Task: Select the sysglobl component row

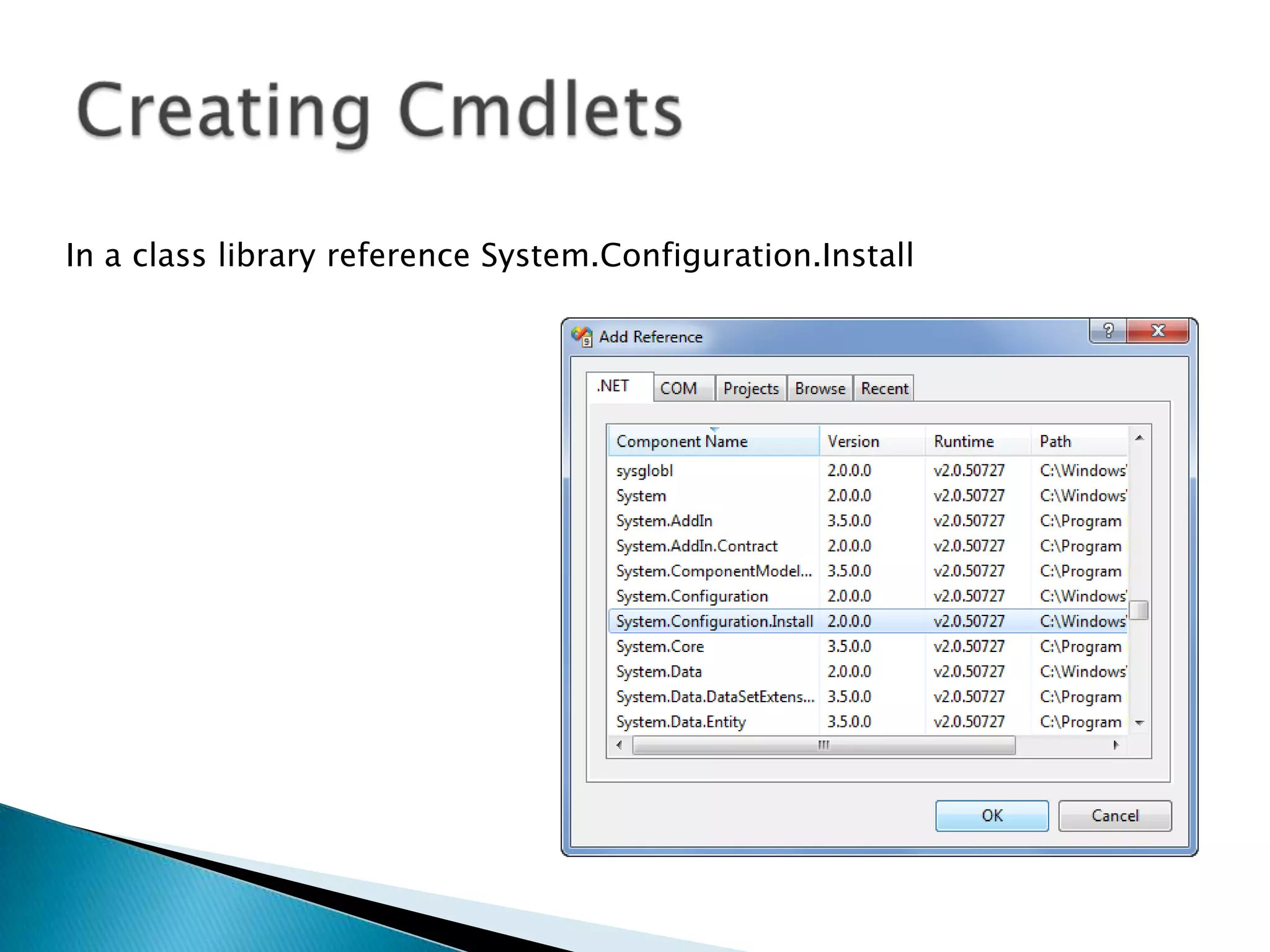Action: (868, 470)
